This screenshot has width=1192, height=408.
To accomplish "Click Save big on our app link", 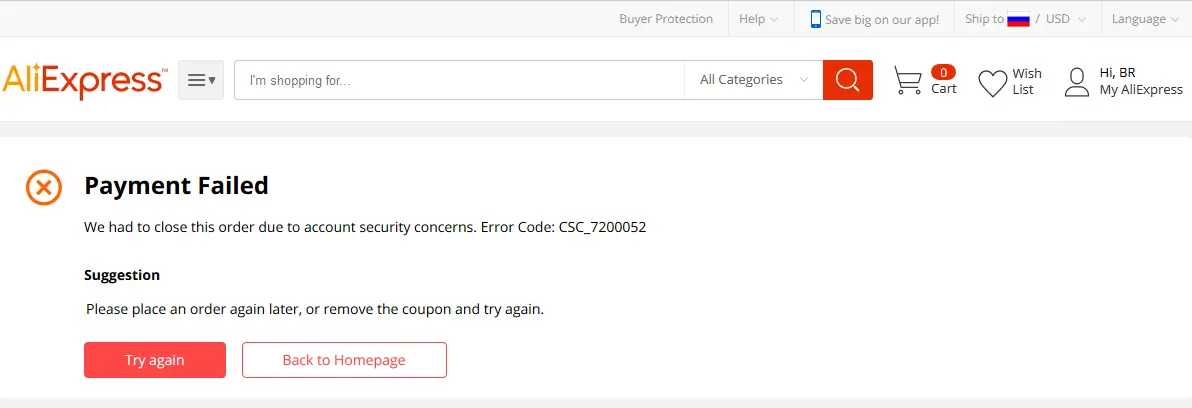I will click(882, 20).
